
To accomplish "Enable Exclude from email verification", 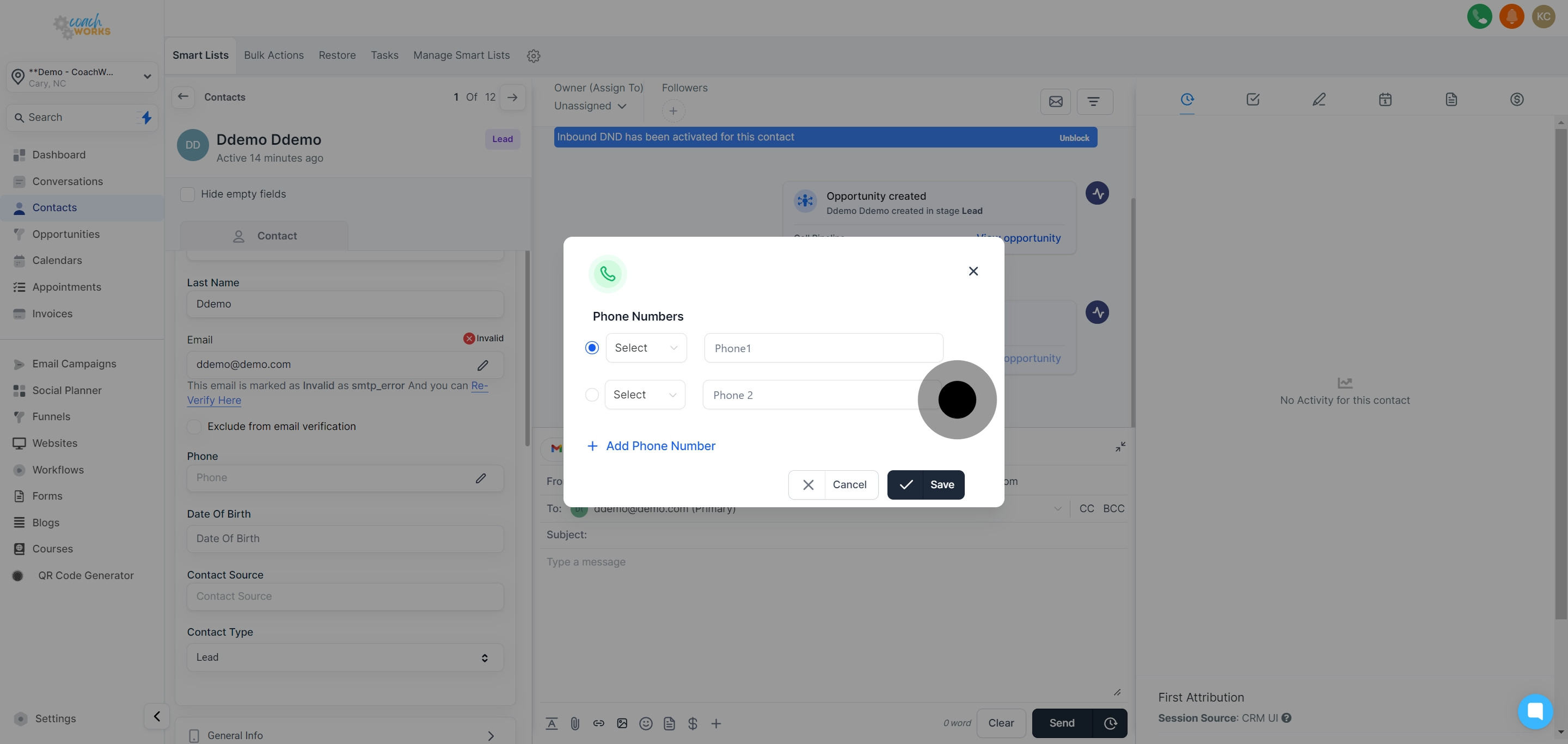I will pos(194,427).
